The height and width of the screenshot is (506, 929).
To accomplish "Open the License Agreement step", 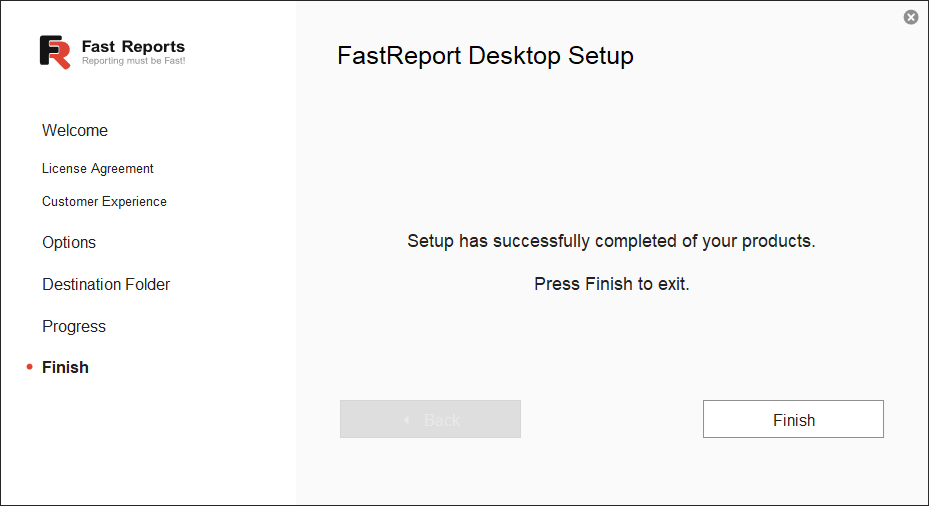I will click(x=98, y=169).
